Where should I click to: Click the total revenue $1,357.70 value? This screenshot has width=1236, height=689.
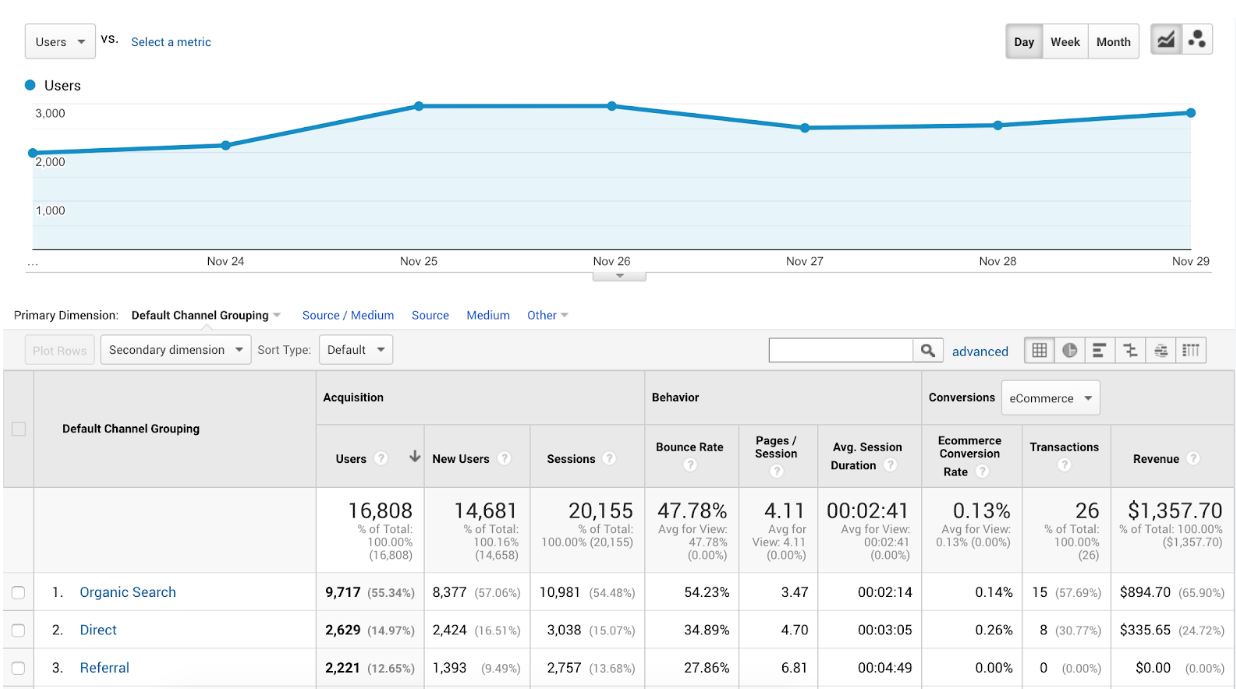point(1174,511)
